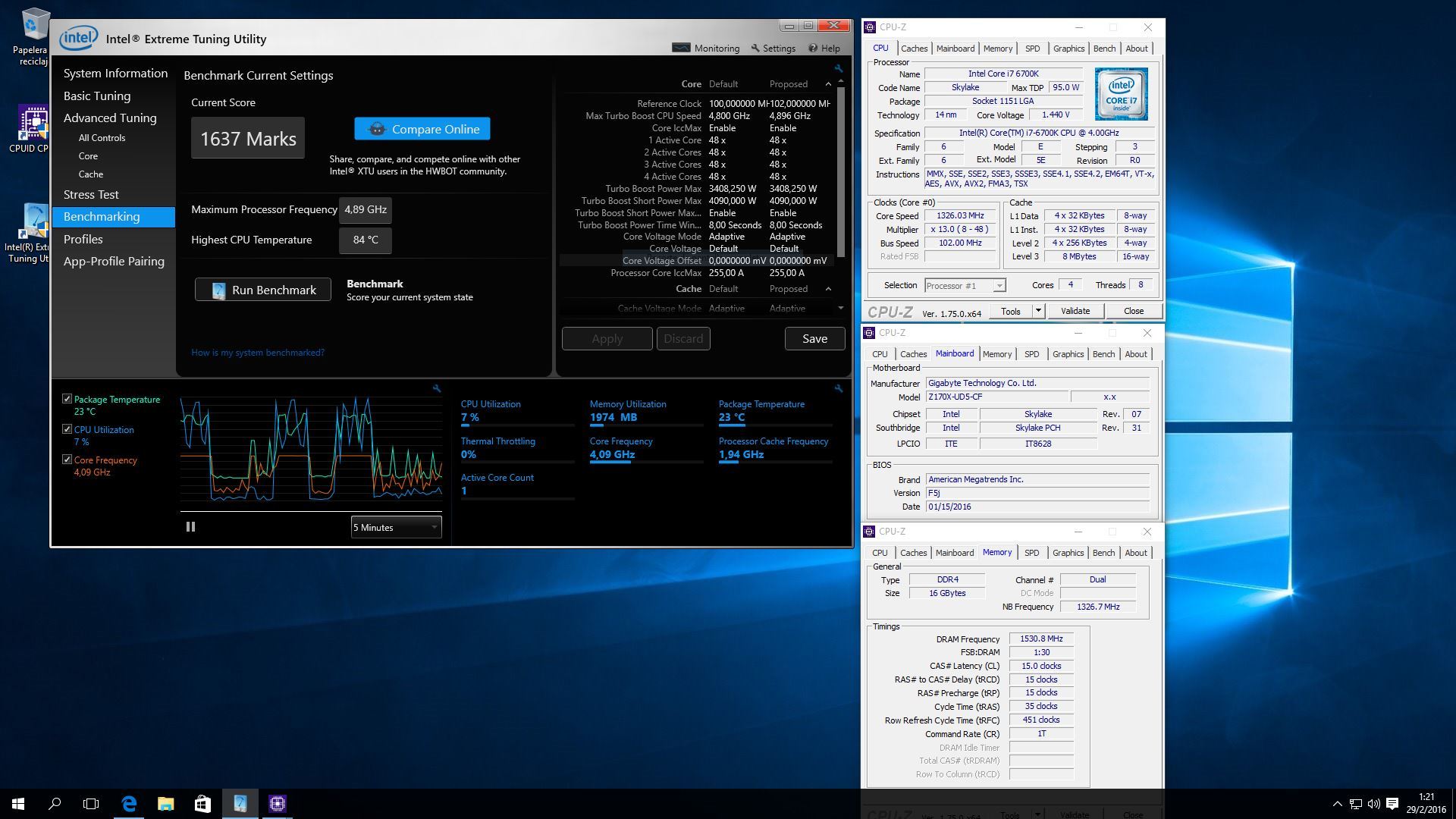Open File Explorer from taskbar

[165, 804]
